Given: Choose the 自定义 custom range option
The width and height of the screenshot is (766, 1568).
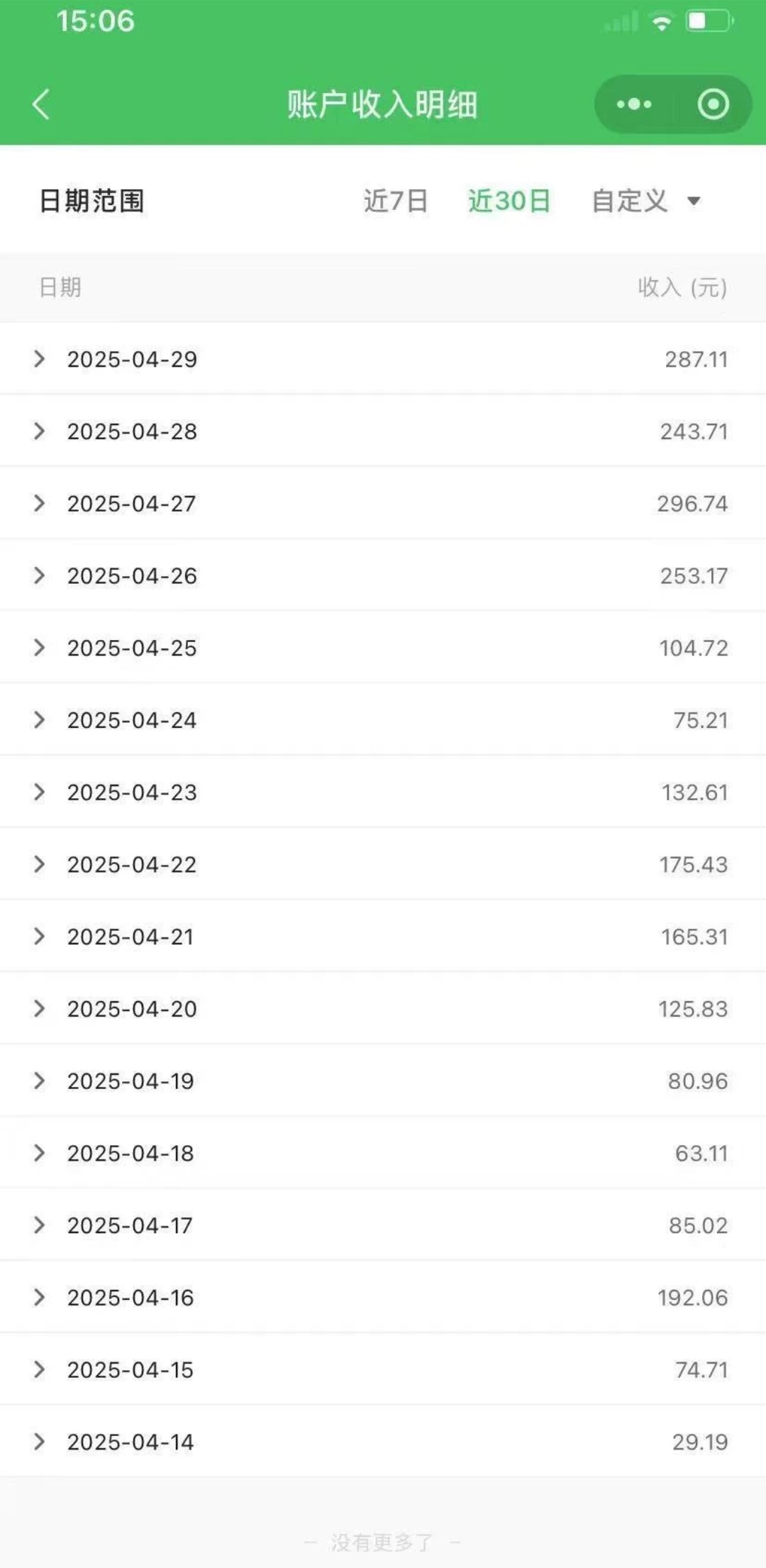Looking at the screenshot, I should point(630,201).
